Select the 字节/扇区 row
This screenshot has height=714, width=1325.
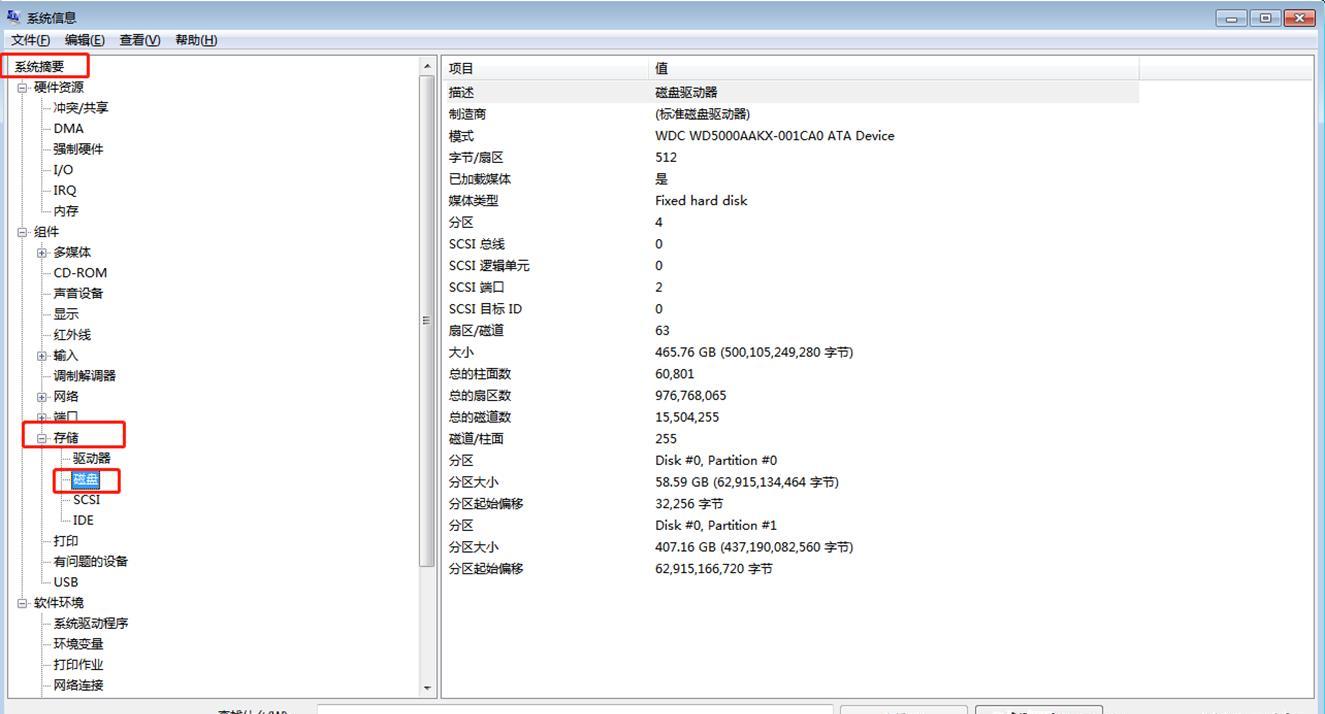791,157
